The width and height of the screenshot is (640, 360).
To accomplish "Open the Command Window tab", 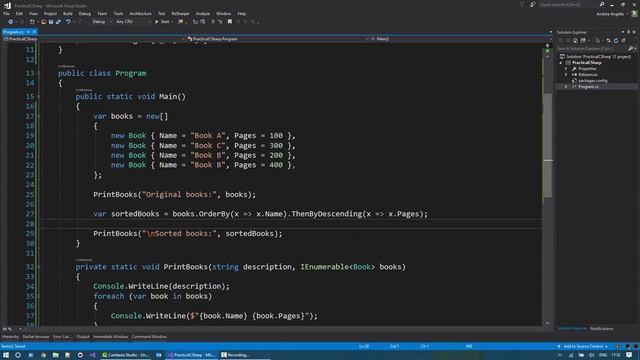I will pos(149,337).
